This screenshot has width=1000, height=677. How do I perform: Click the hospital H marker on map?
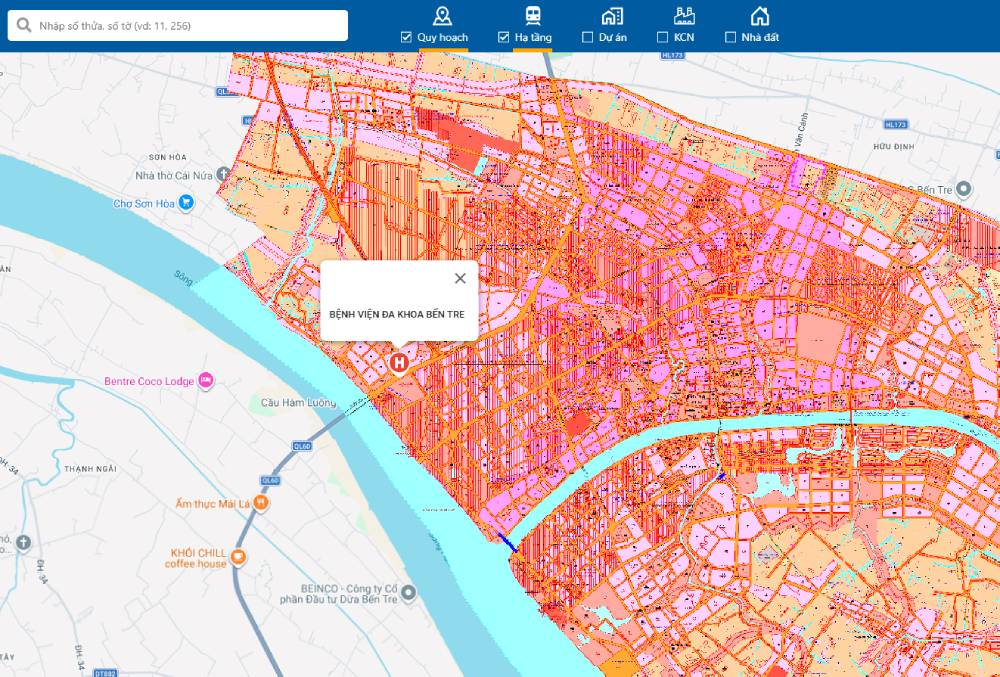click(x=400, y=362)
